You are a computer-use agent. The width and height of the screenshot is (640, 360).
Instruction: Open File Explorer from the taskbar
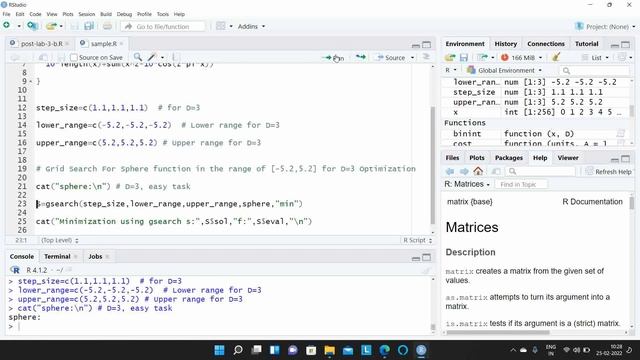tap(329, 350)
